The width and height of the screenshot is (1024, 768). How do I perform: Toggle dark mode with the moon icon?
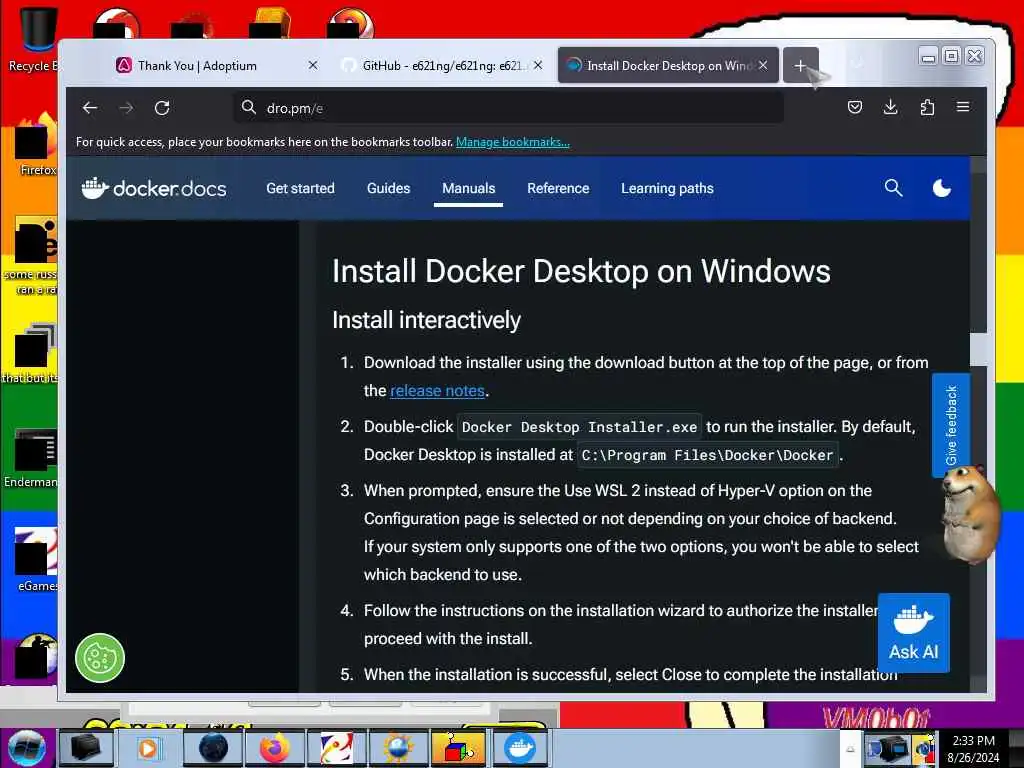click(x=941, y=188)
